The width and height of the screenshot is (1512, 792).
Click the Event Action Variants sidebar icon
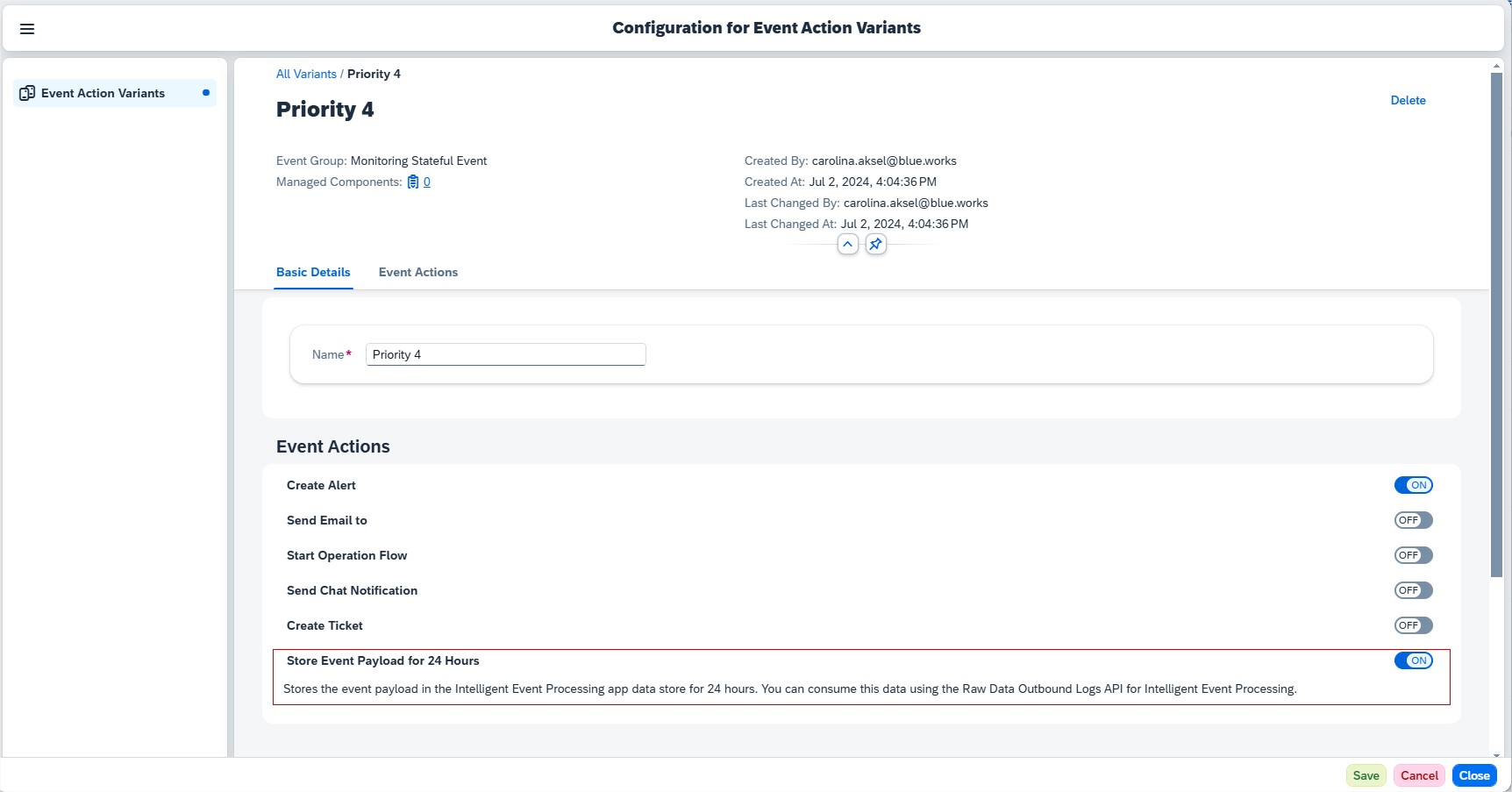[x=27, y=93]
